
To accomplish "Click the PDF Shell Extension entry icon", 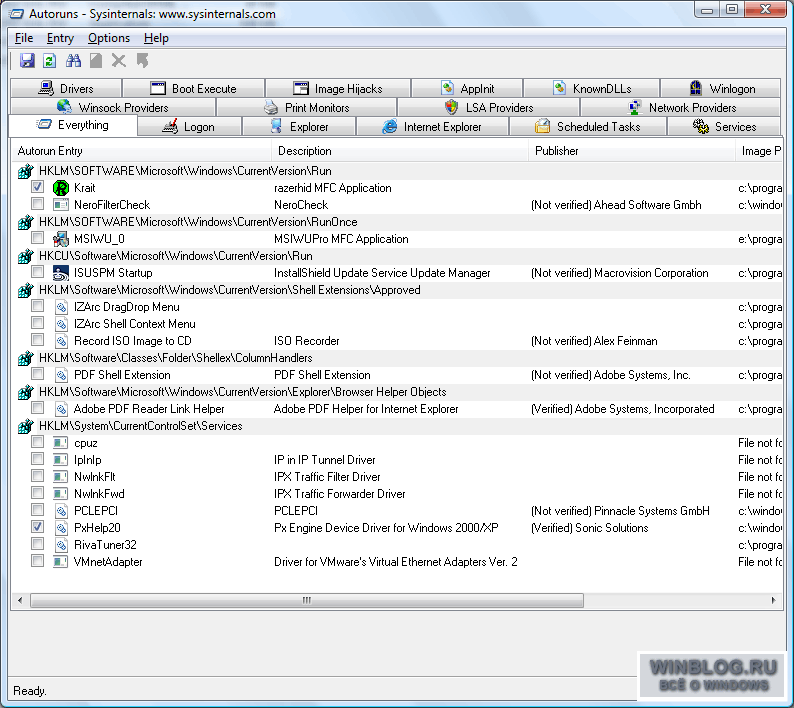I will [61, 375].
